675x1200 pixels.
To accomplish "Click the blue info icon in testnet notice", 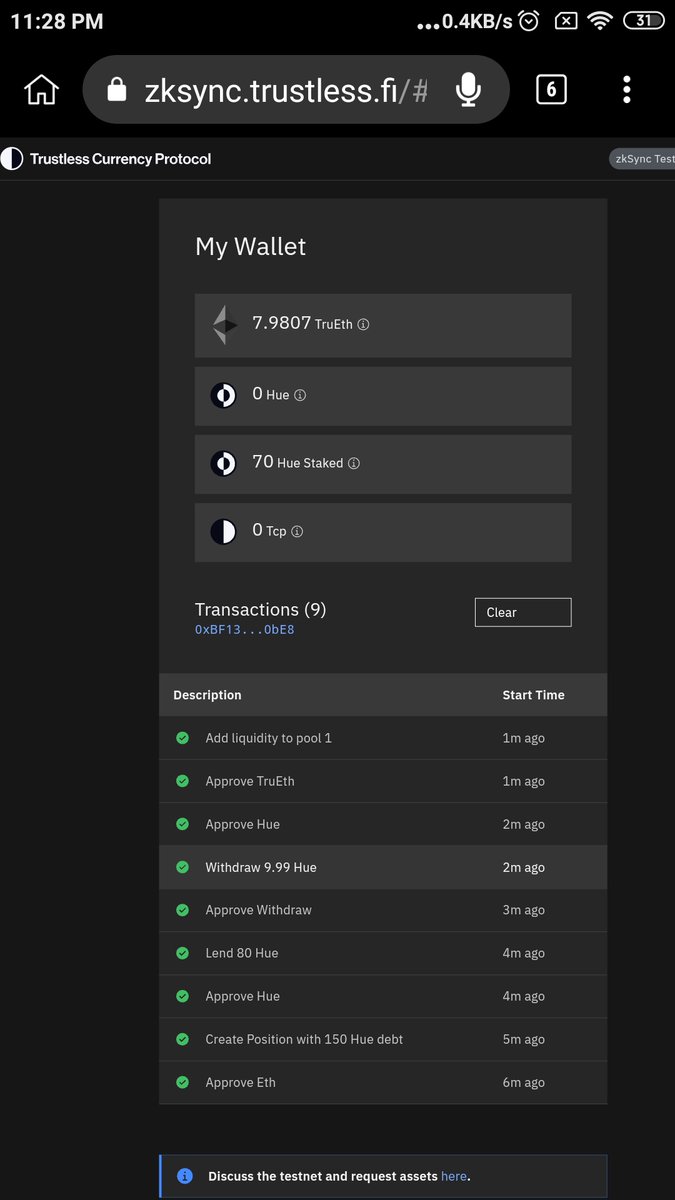I will tap(184, 1176).
